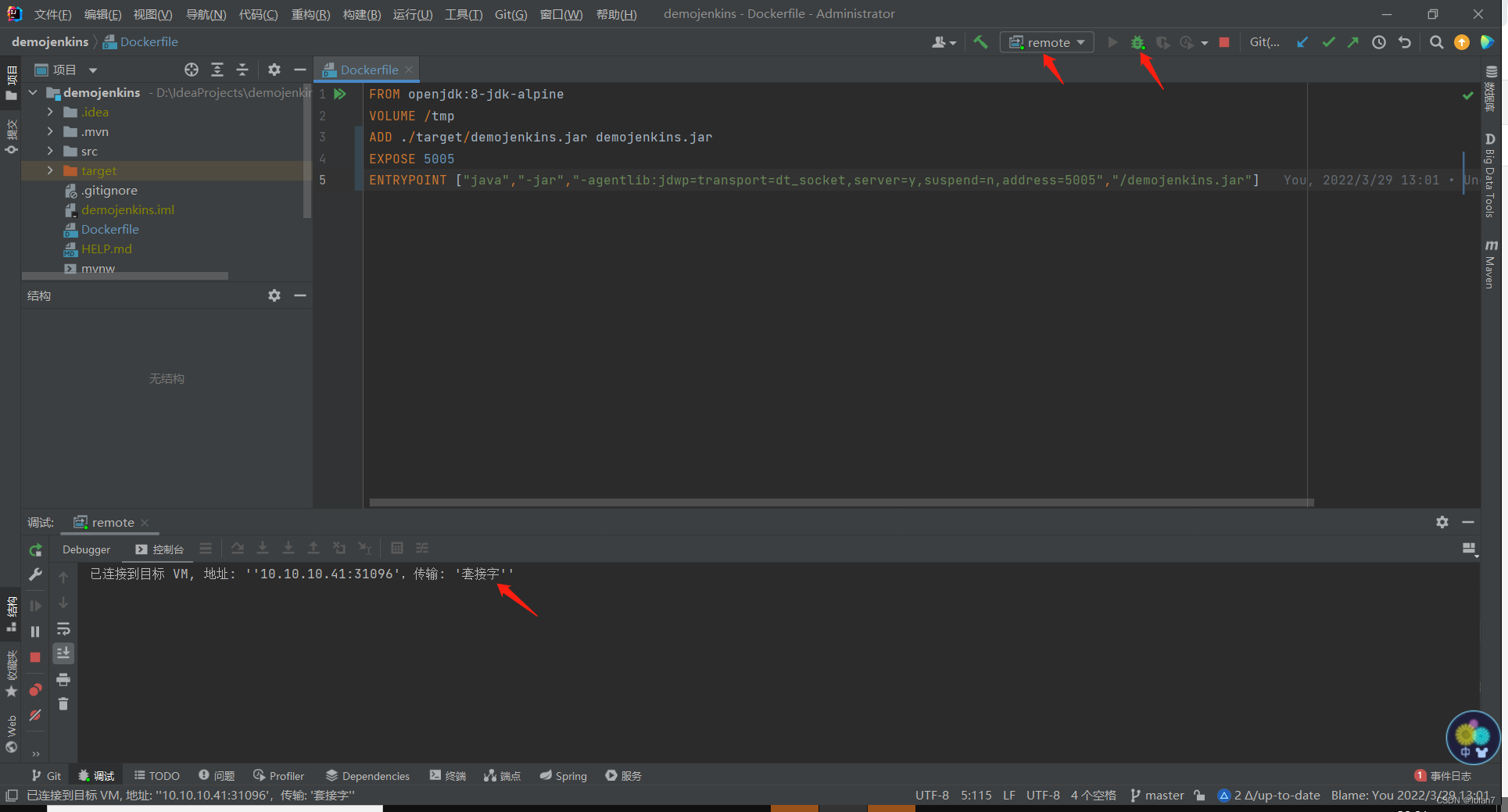Switch to the Debugger tab
The image size is (1508, 812).
click(x=86, y=549)
